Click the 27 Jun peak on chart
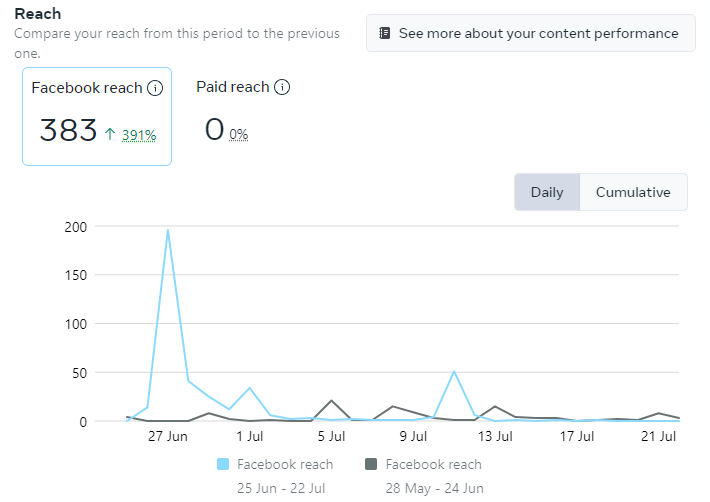Screen dimensions: 710x502 (167, 230)
